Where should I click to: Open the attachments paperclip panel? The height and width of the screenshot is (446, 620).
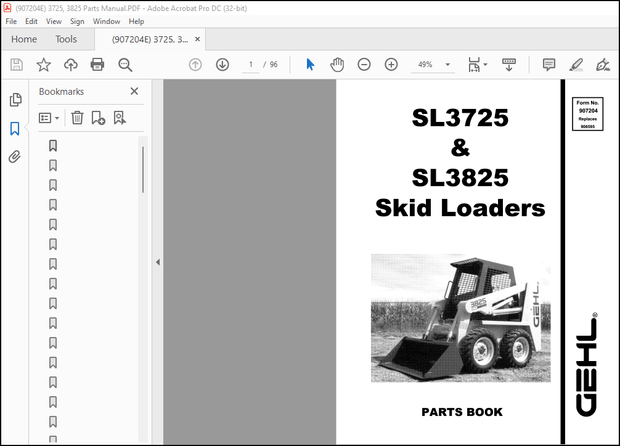click(15, 157)
